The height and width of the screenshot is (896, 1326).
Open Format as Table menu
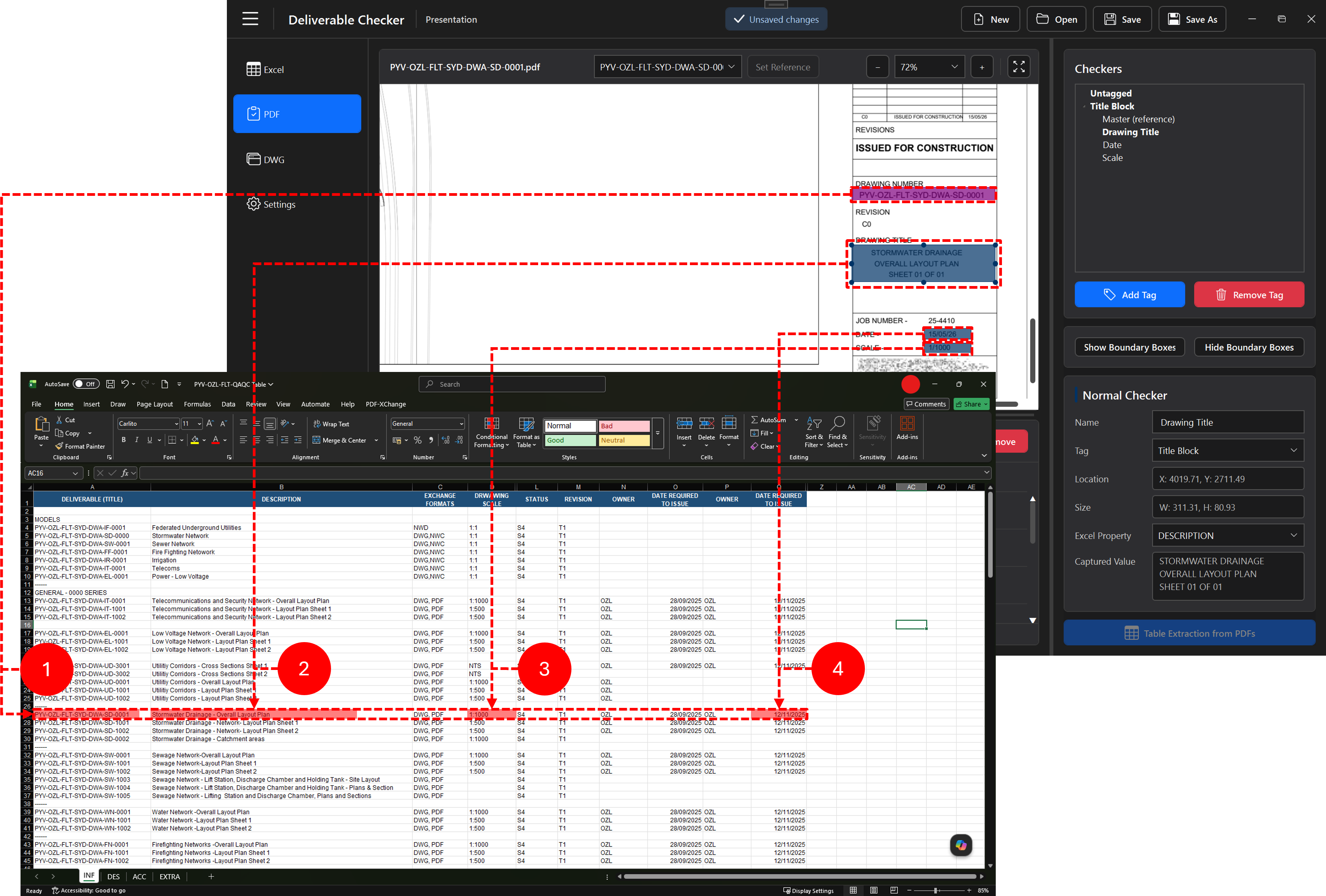[526, 432]
